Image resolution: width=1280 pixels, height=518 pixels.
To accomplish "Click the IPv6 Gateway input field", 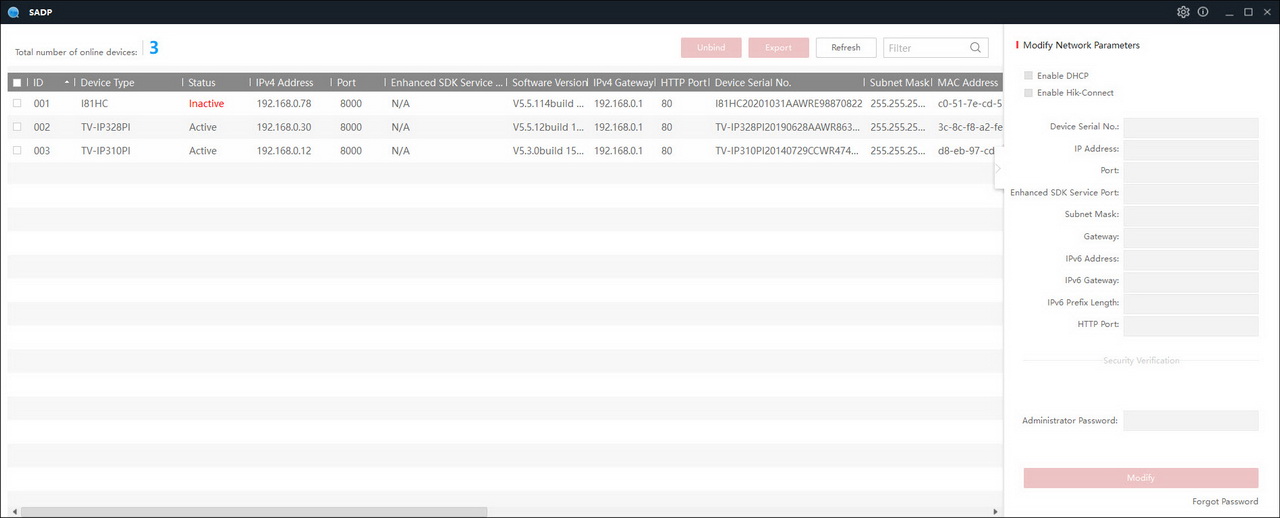I will tap(1191, 281).
